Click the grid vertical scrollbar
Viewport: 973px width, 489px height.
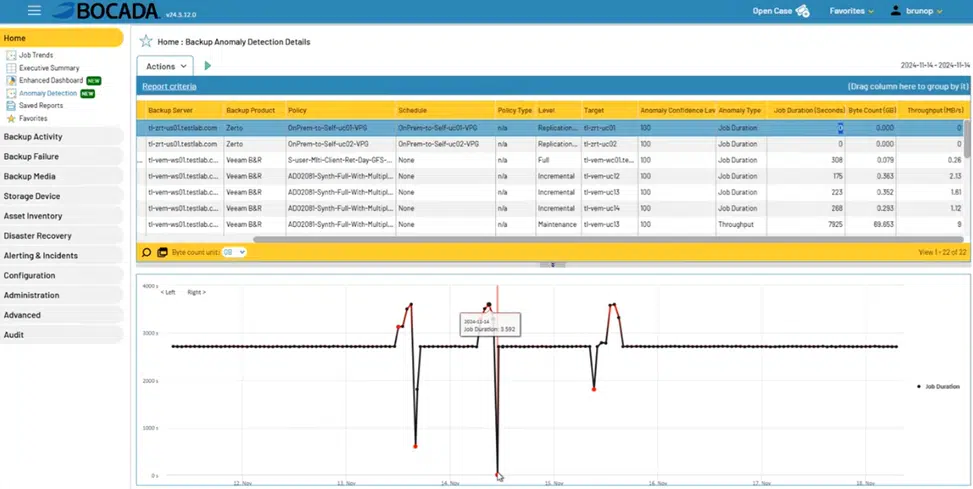[967, 139]
